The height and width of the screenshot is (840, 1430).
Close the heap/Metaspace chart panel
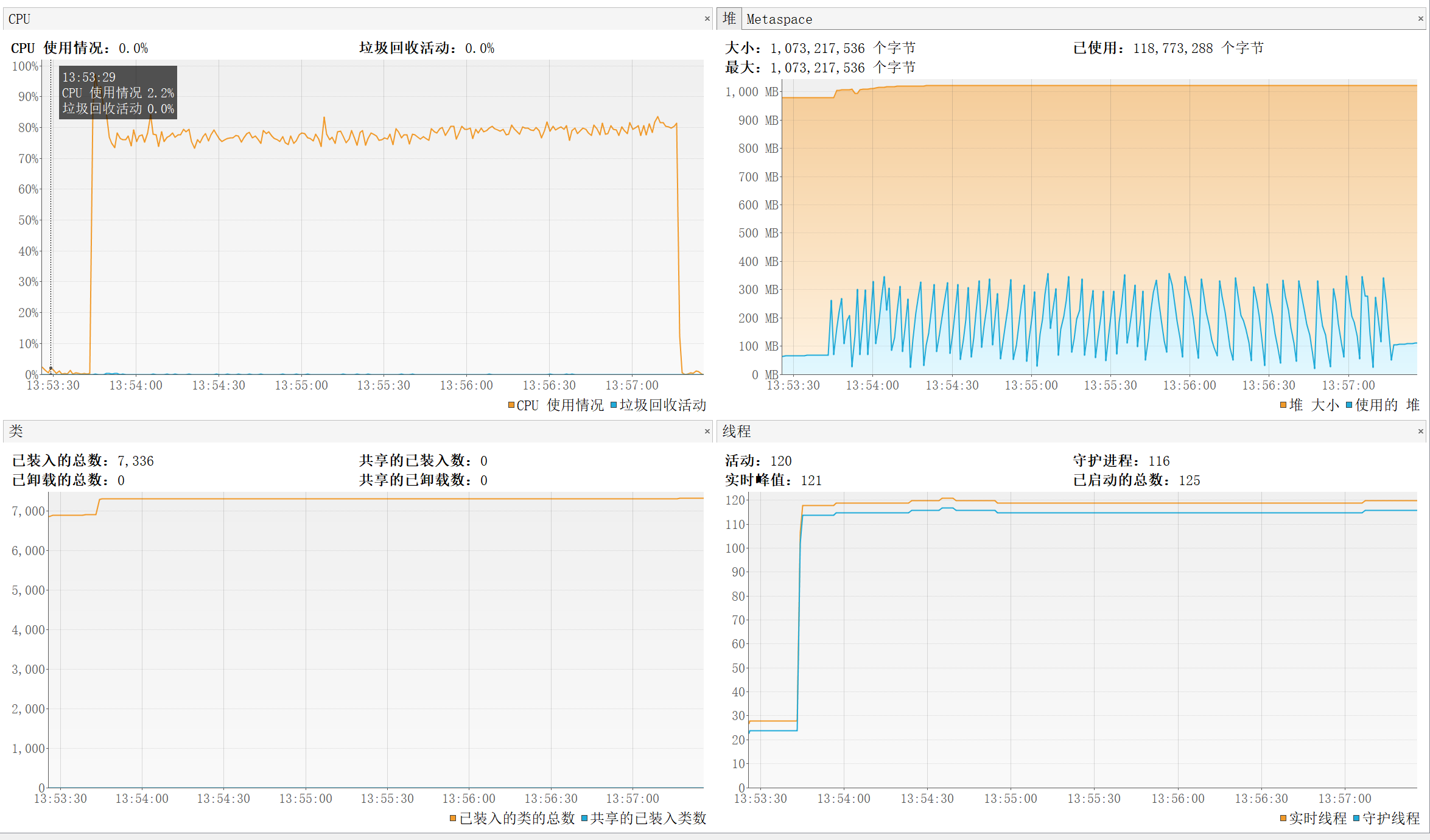(1420, 19)
